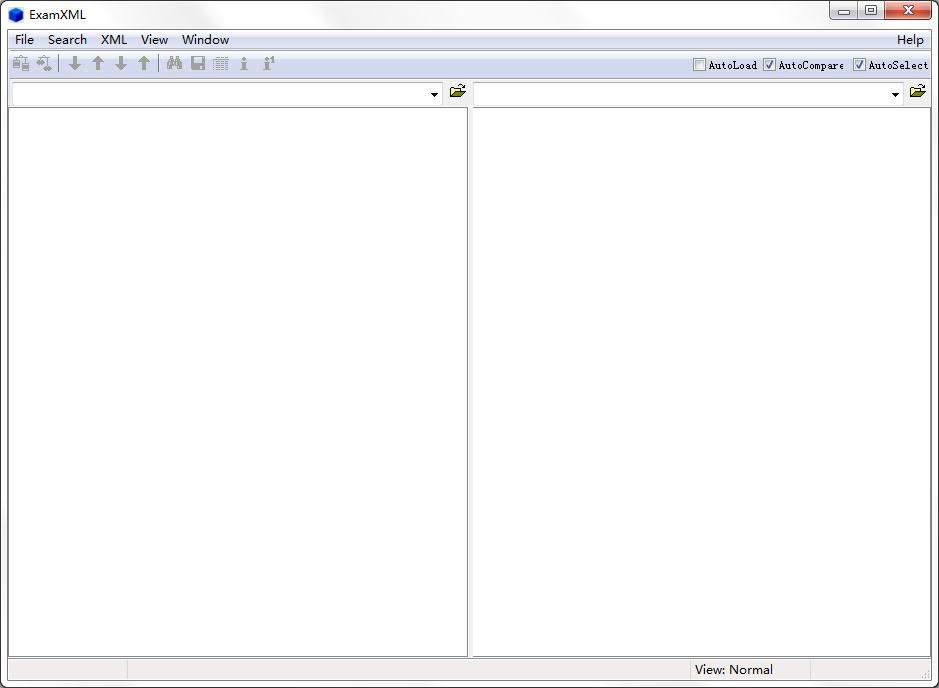
Task: Open the XML menu
Action: 113,39
